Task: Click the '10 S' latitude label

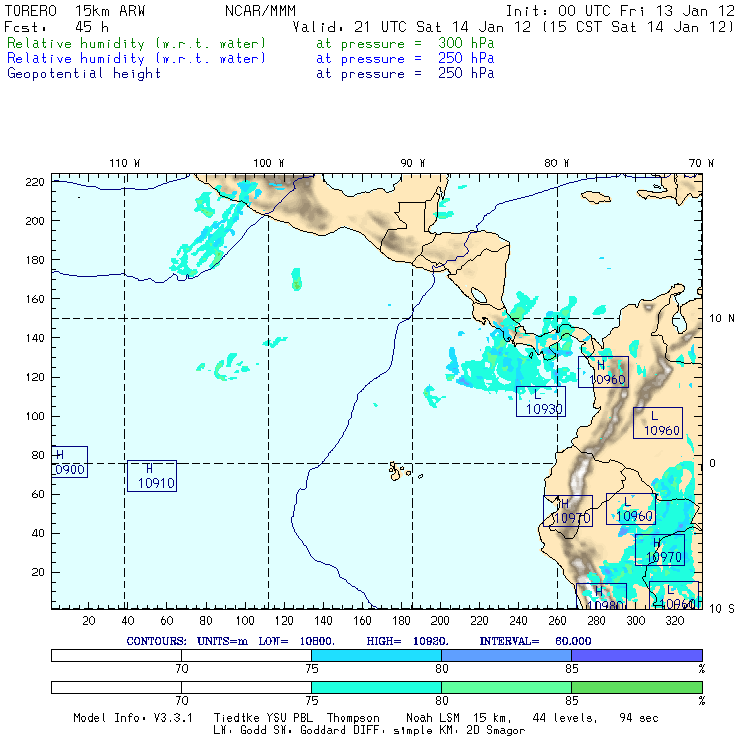Action: tap(722, 609)
